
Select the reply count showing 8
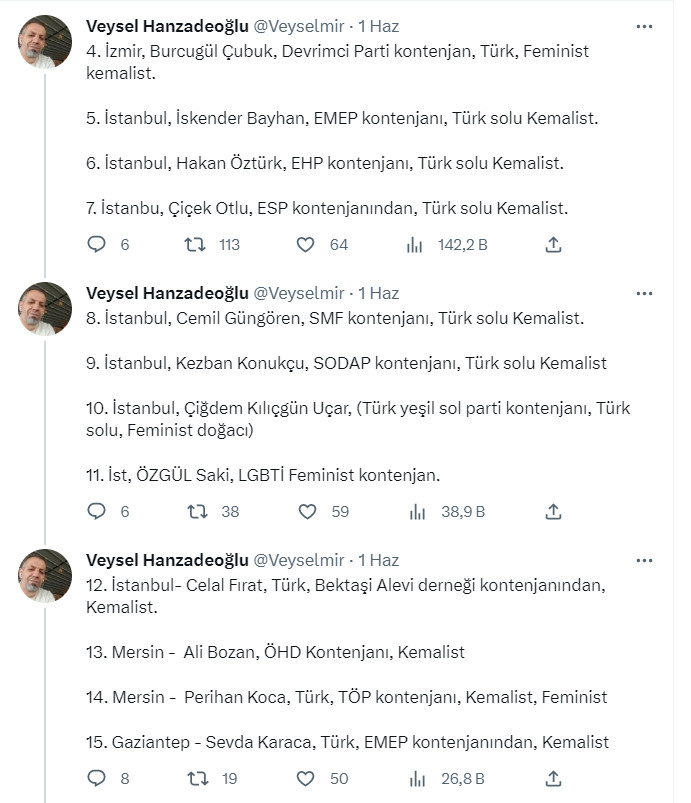122,778
